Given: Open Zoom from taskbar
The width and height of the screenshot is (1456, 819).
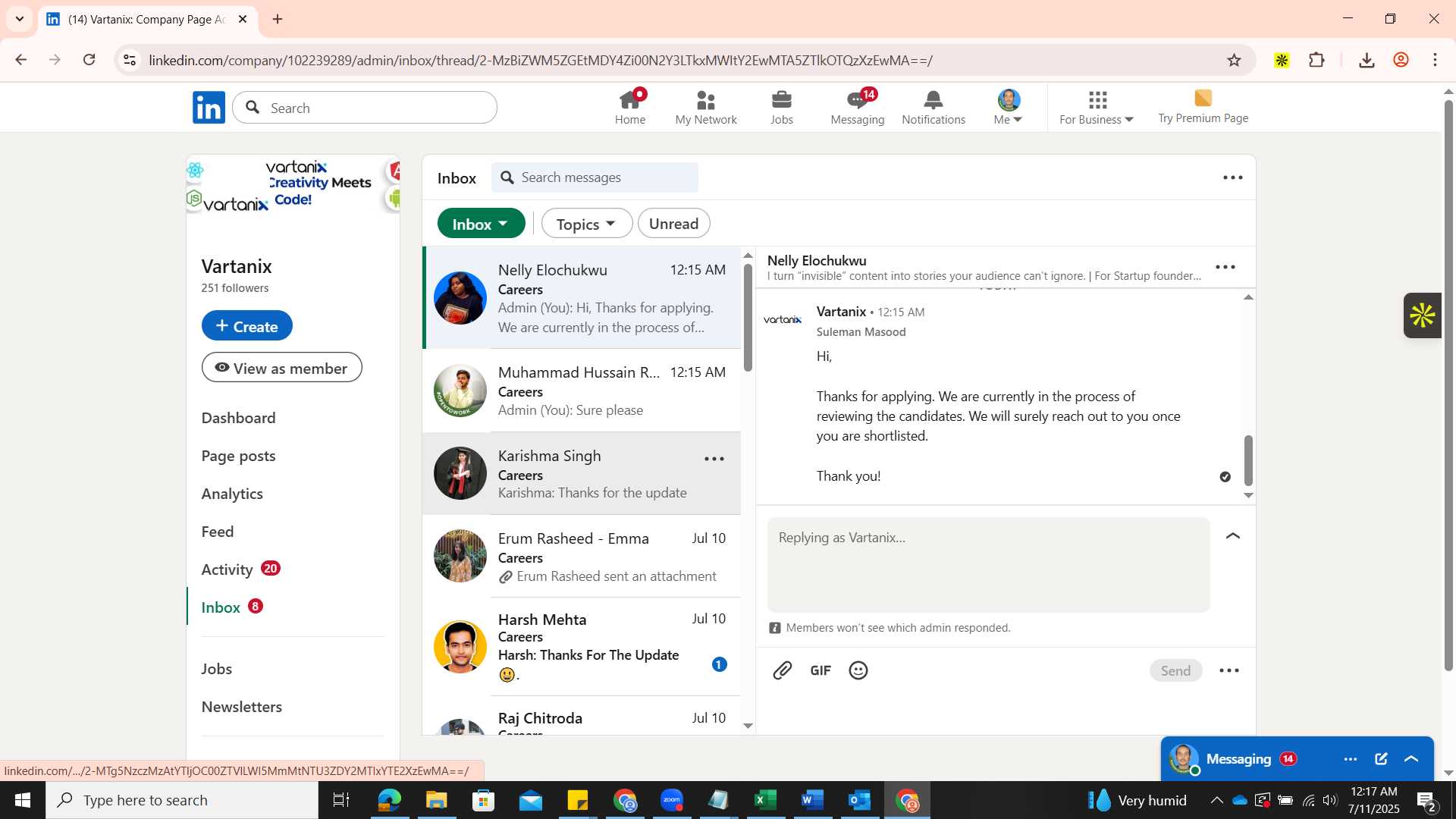Looking at the screenshot, I should point(672,800).
